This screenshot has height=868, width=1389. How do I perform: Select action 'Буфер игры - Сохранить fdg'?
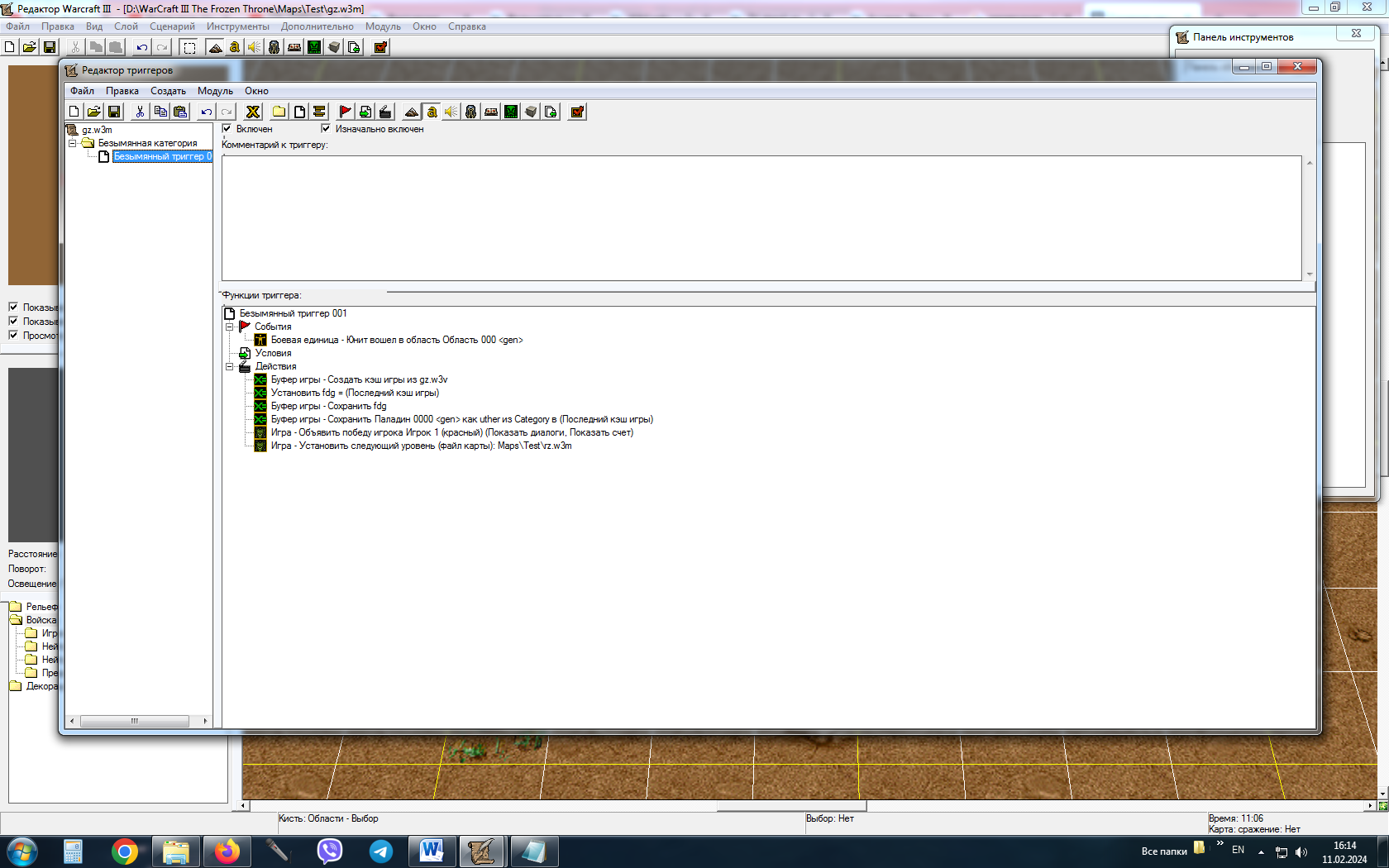328,406
